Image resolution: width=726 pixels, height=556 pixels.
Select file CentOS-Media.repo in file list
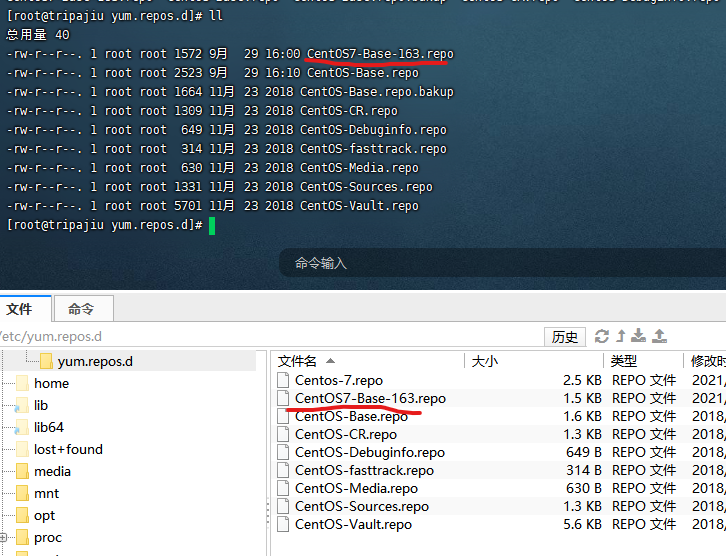(357, 489)
